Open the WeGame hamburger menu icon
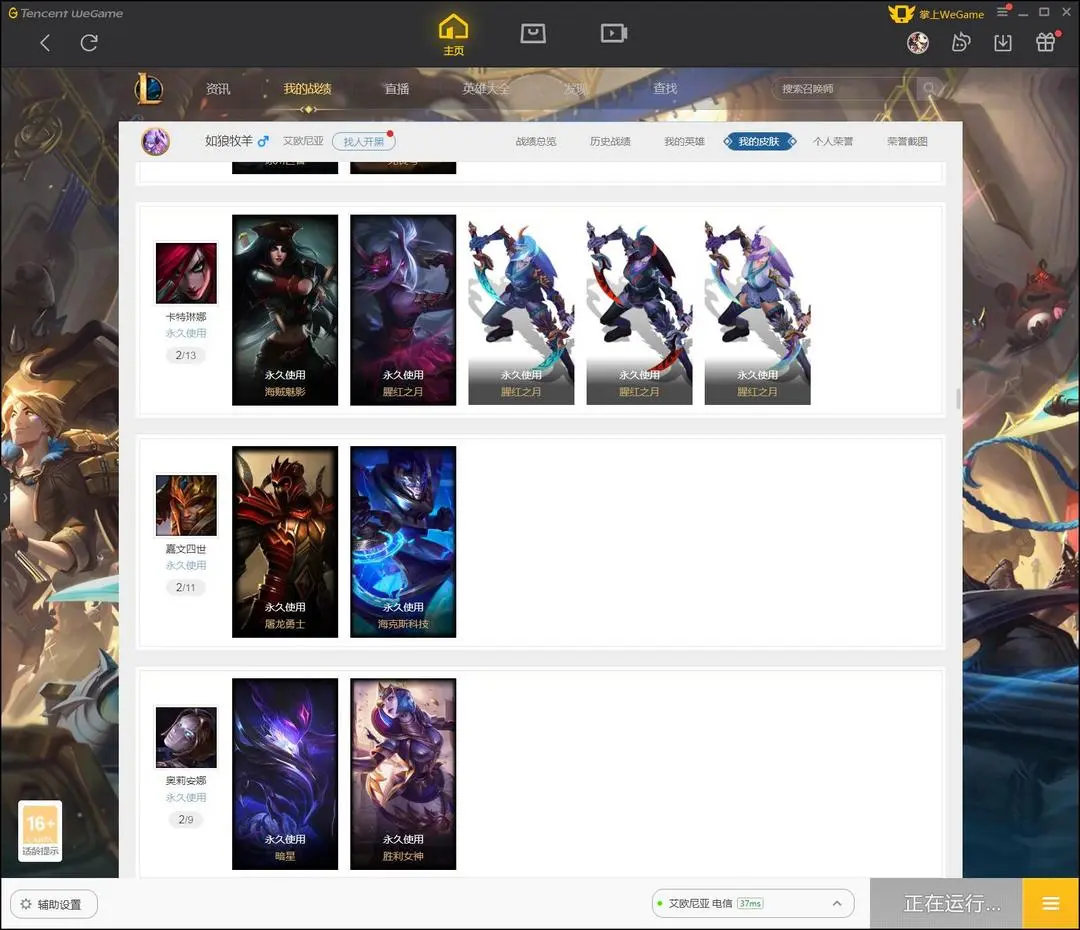The image size is (1080, 930). coord(1002,12)
